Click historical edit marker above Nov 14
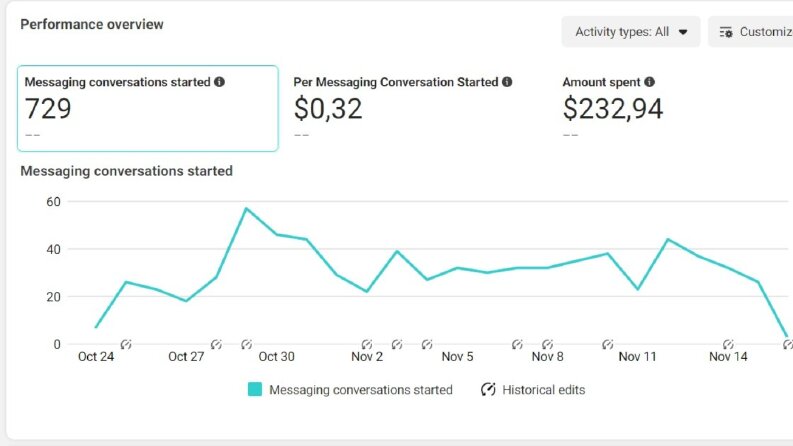The image size is (793, 446). pos(728,344)
